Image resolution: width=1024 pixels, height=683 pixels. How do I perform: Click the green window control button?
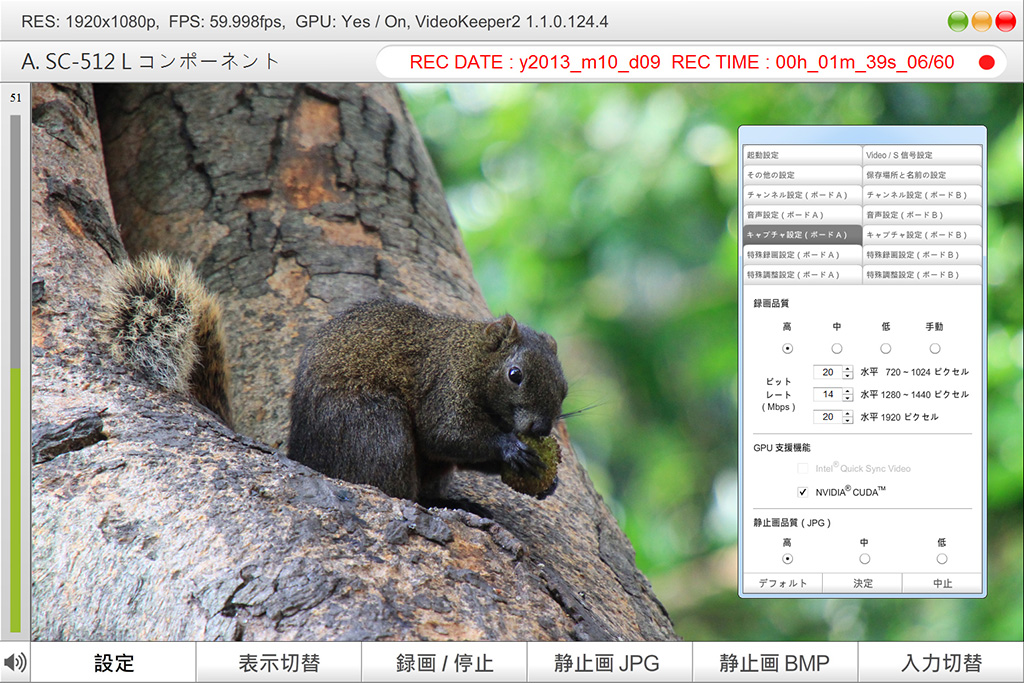[958, 22]
